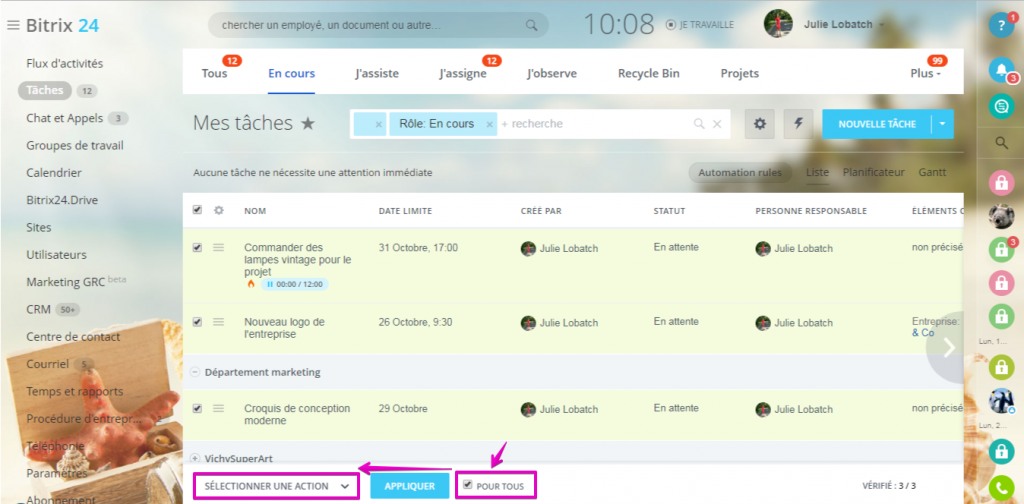Screen dimensions: 1024x504
Task: Switch to the J'assiste tab
Action: coord(377,74)
